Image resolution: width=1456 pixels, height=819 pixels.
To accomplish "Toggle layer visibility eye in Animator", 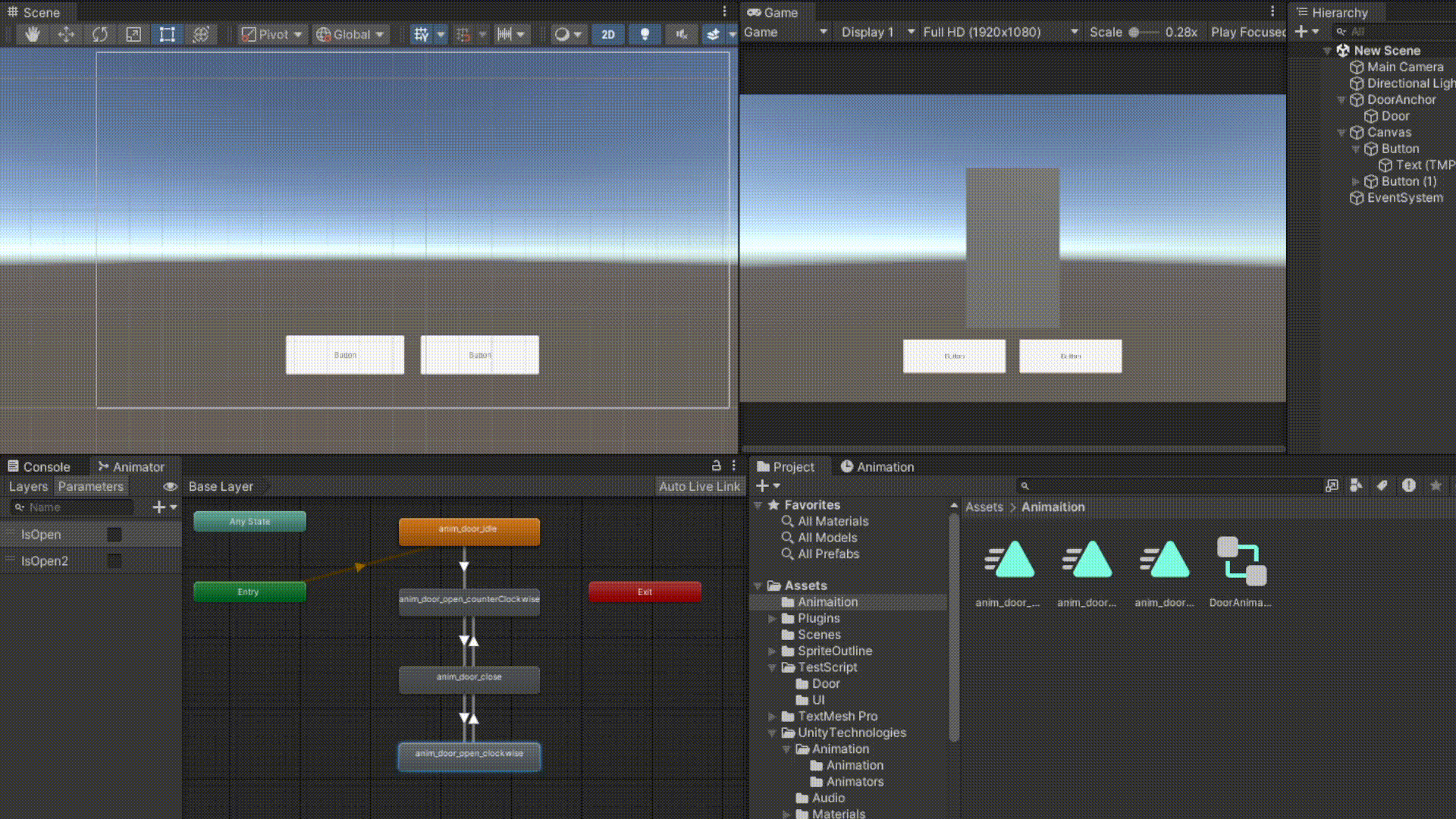I will pos(170,487).
